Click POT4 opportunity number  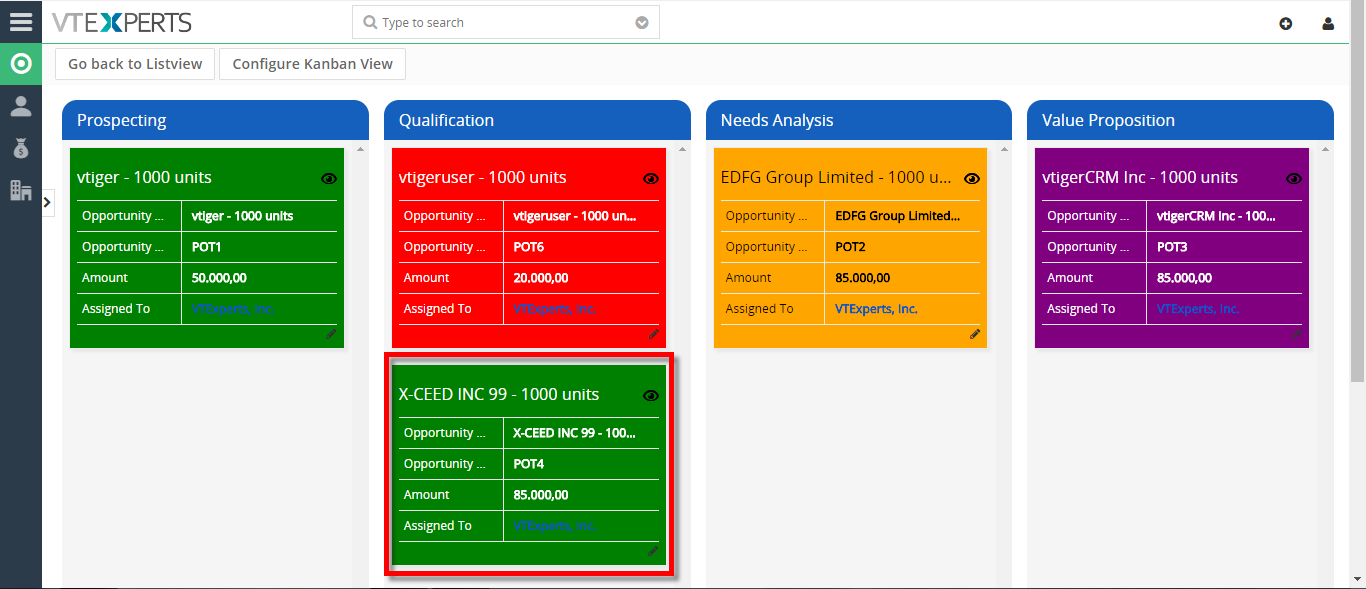point(528,464)
